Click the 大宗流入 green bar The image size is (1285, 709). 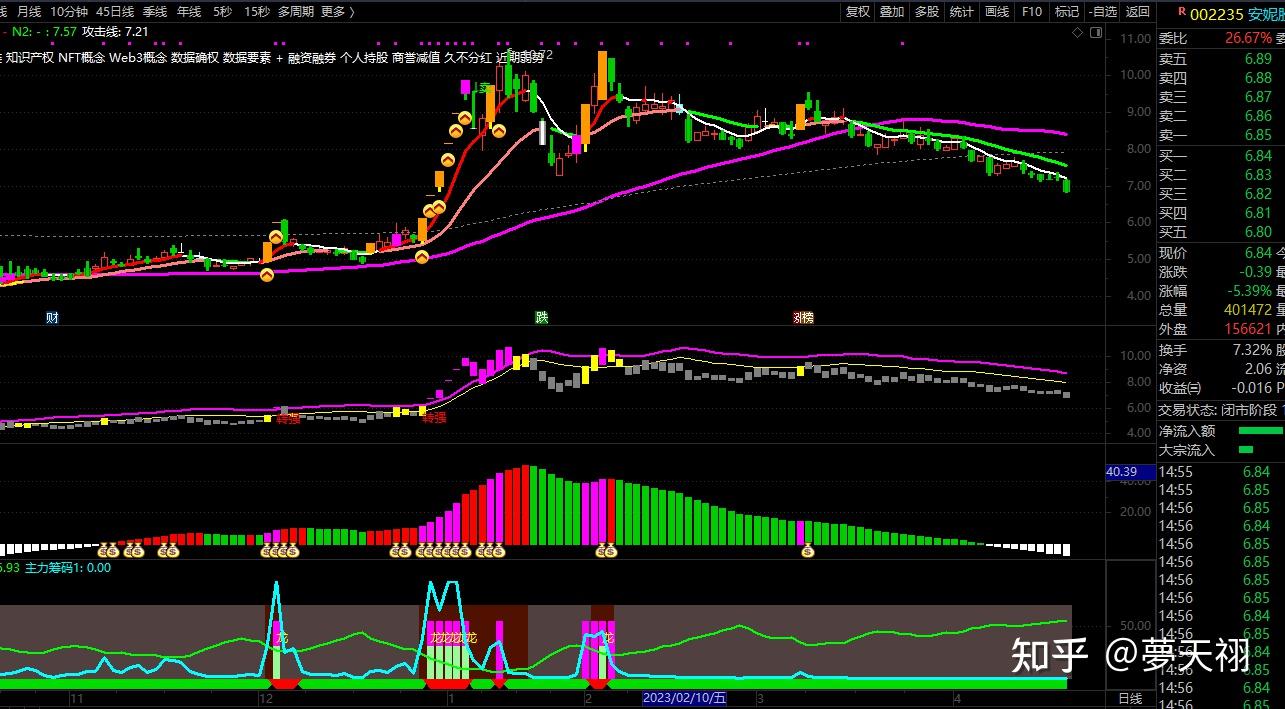point(1245,450)
